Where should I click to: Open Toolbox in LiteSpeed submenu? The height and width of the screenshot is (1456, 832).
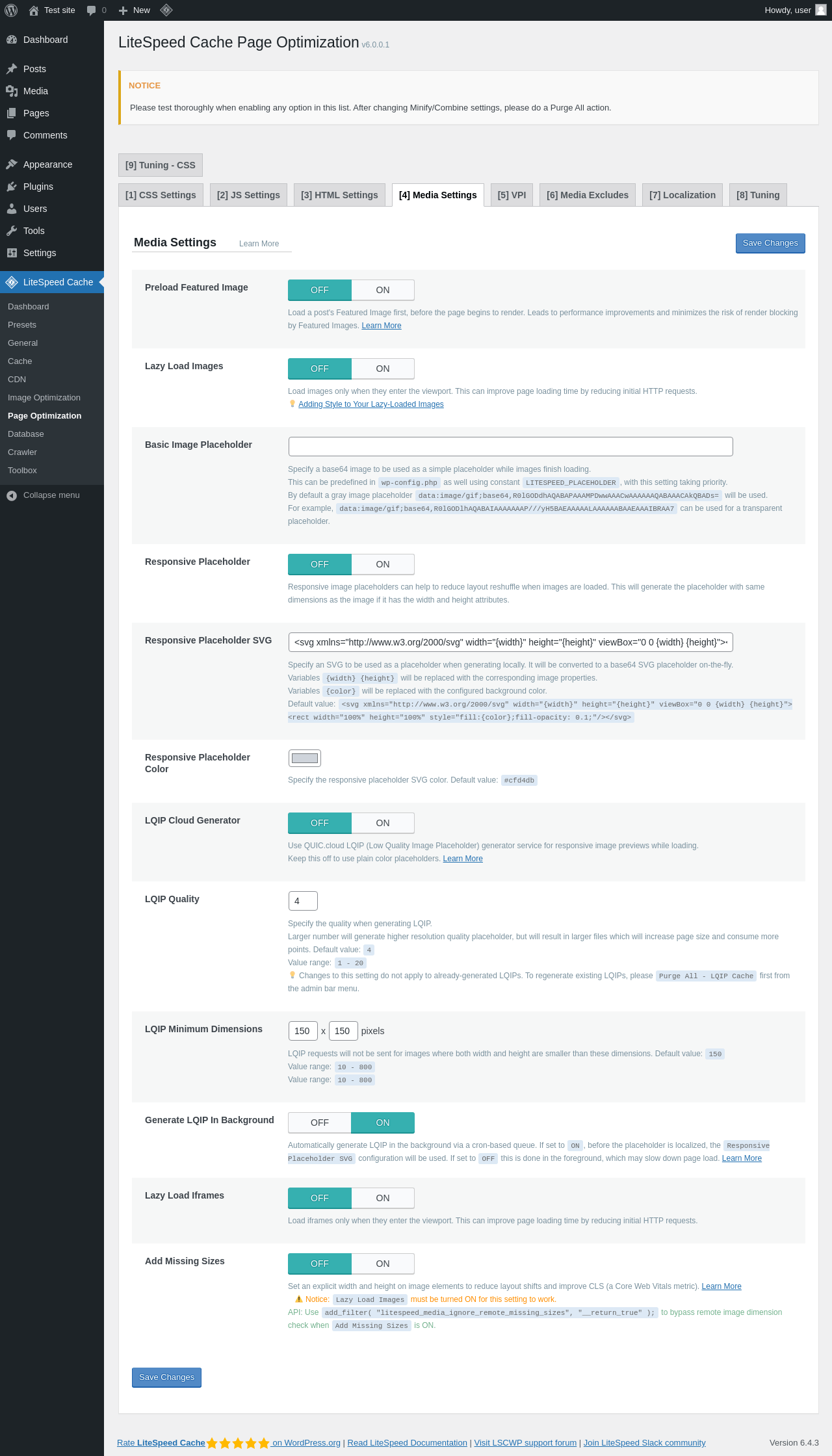(23, 471)
